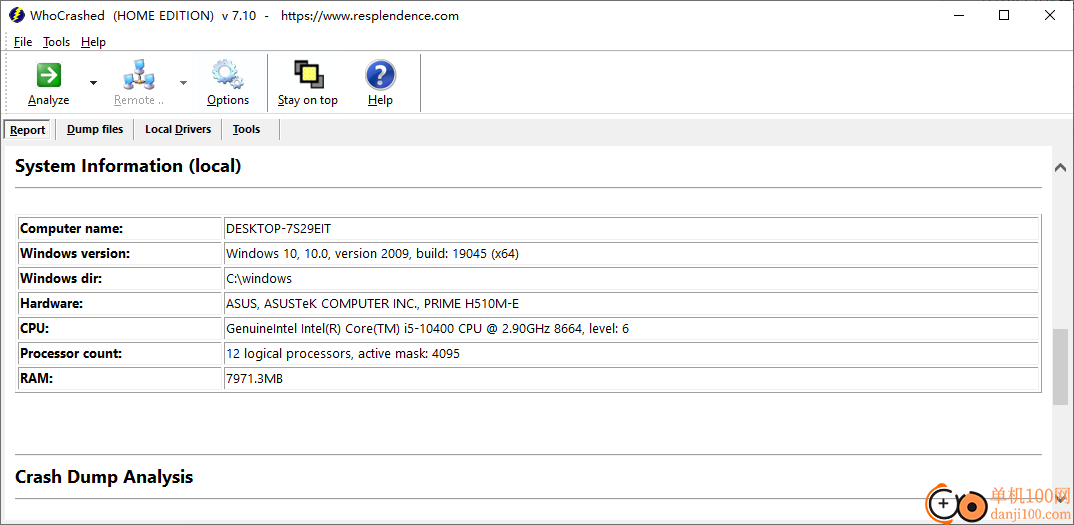
Task: Switch to the Local Drivers tab
Action: click(178, 129)
